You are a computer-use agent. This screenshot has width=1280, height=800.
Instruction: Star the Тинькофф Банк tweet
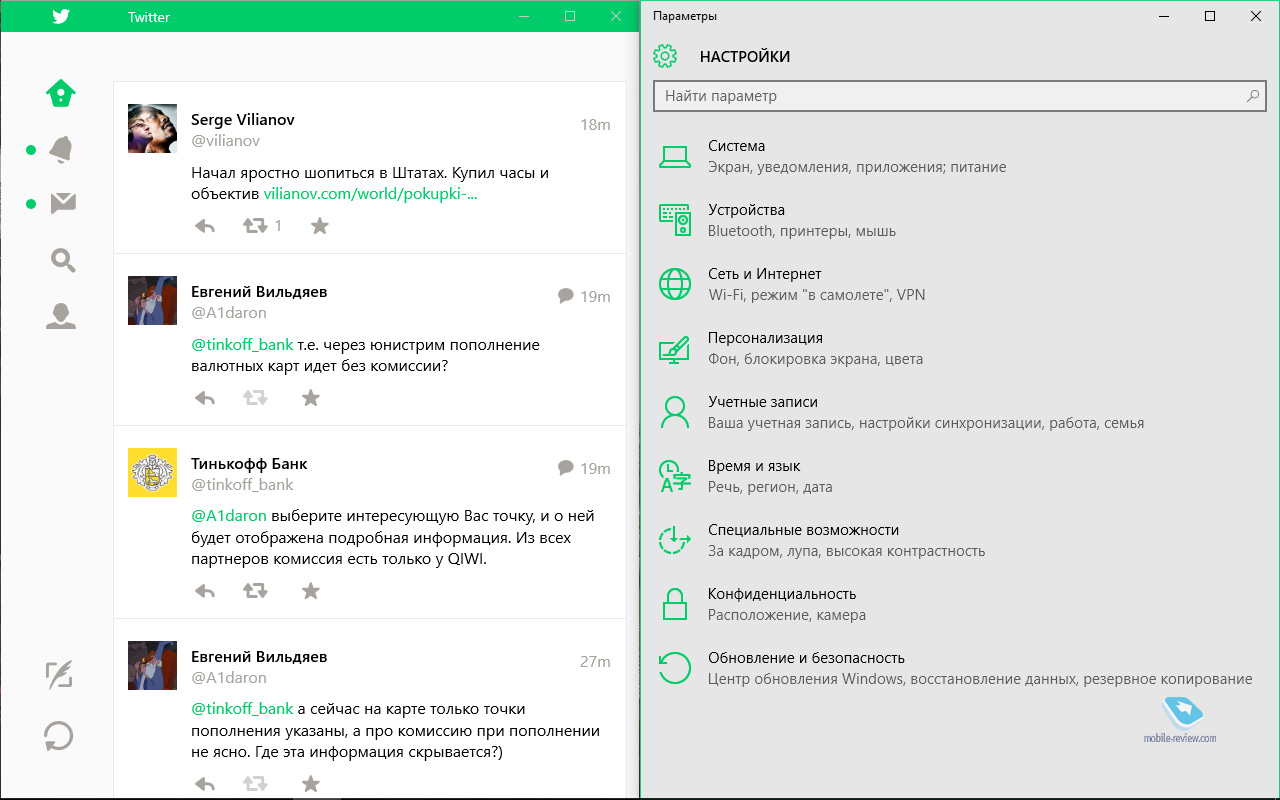[x=311, y=591]
